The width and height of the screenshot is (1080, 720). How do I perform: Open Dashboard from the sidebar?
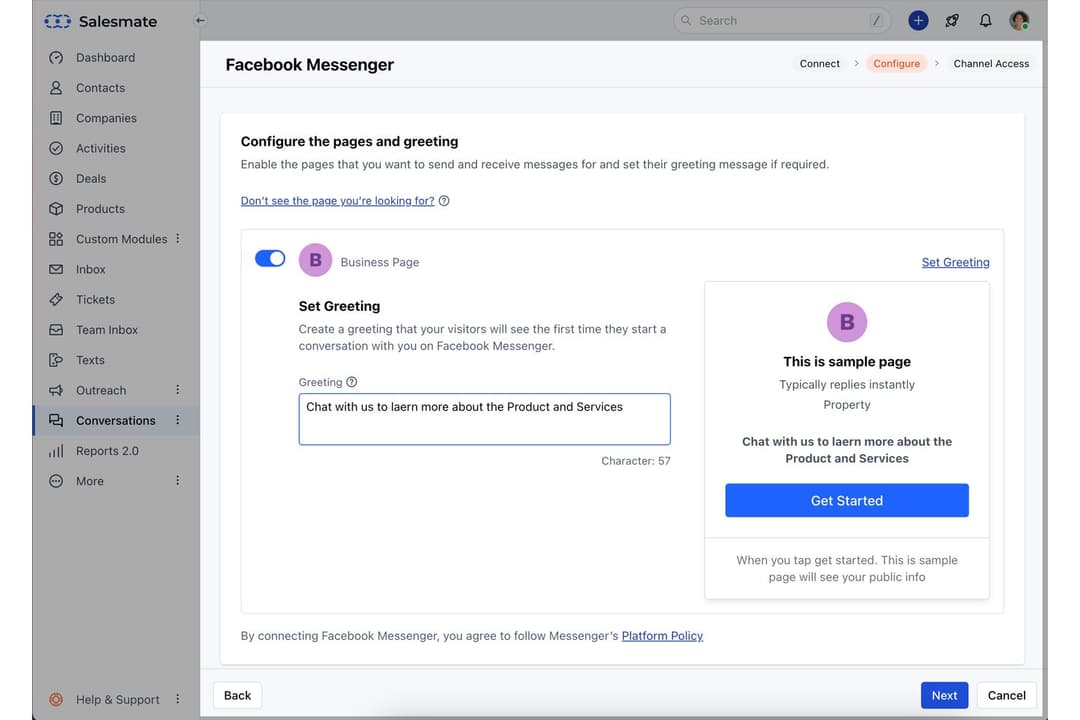(105, 58)
